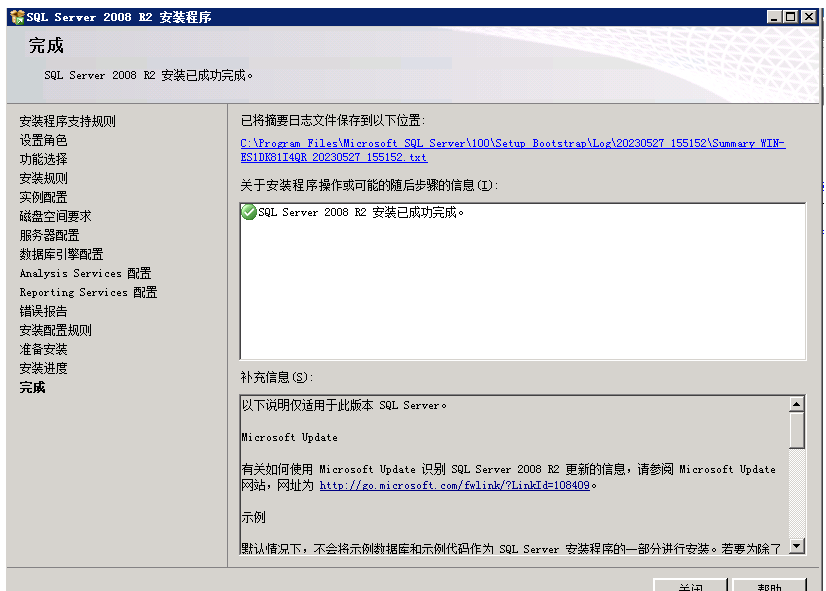Viewport: 826px width, 591px height.
Task: Open the summary log file path link
Action: point(513,150)
